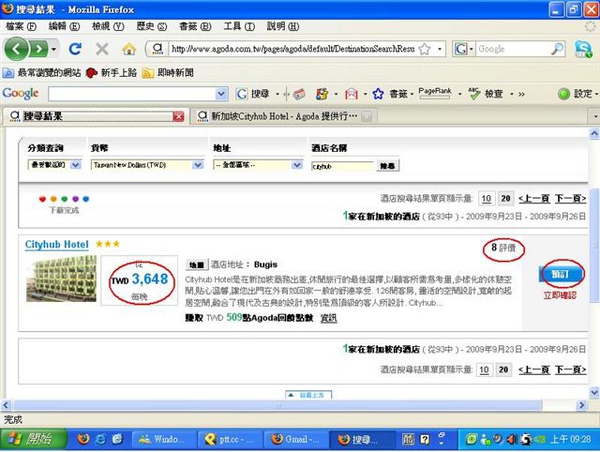Image resolution: width=600 pixels, height=452 pixels.
Task: Click bottom Next page link
Action: (x=571, y=369)
